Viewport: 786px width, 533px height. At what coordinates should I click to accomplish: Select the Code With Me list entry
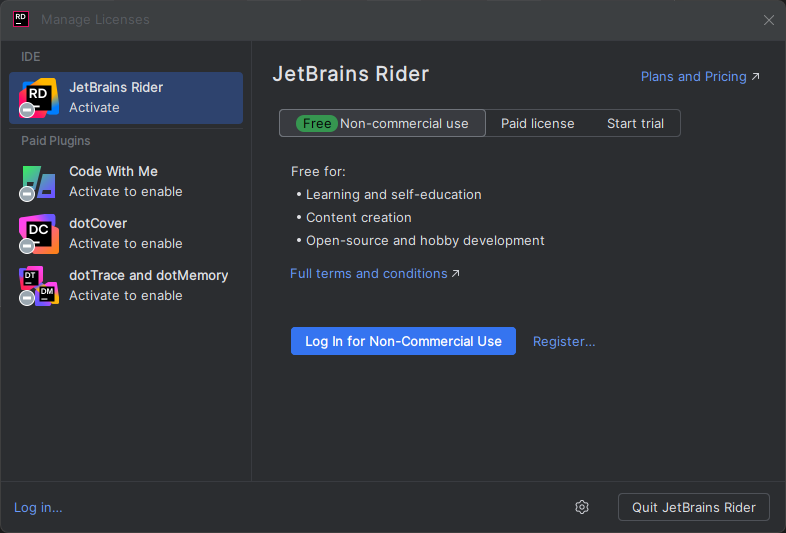(x=126, y=181)
